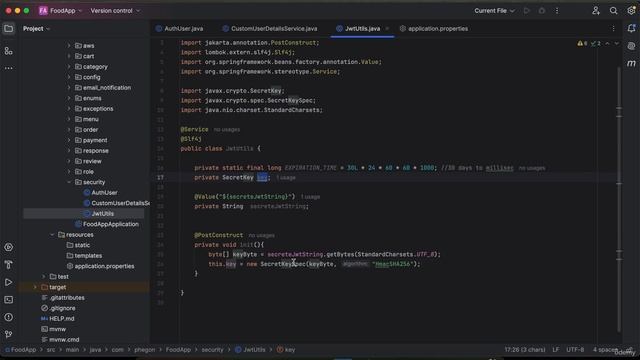
Task: Select the .gitignore file
Action: coord(58,308)
